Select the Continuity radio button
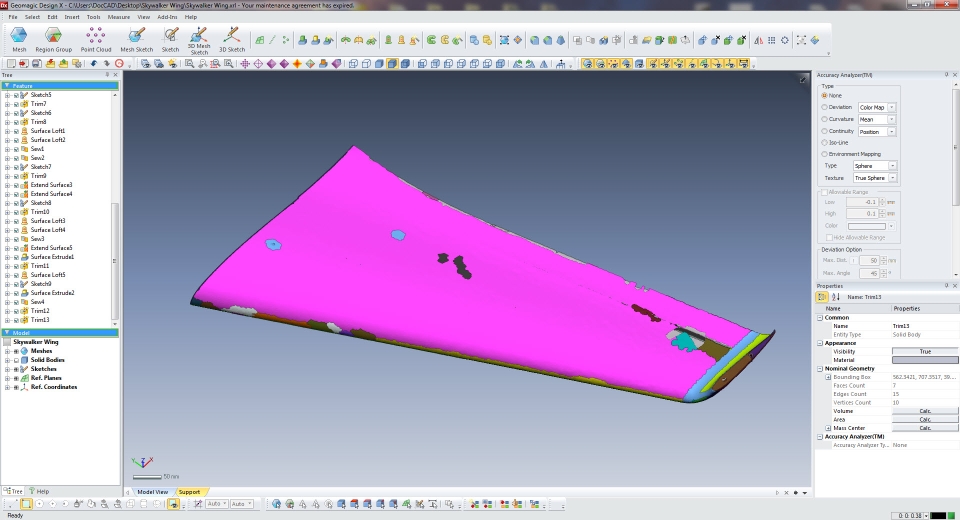Viewport: 960px width, 520px height. [x=825, y=131]
